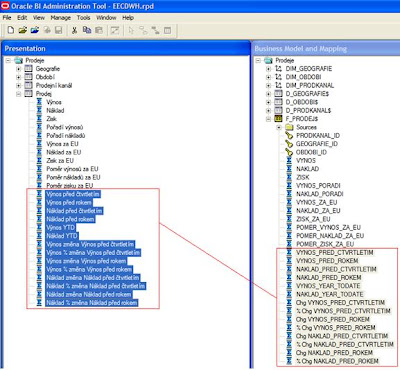Click the Sources folder icon
The image size is (400, 370).
[x=289, y=127]
